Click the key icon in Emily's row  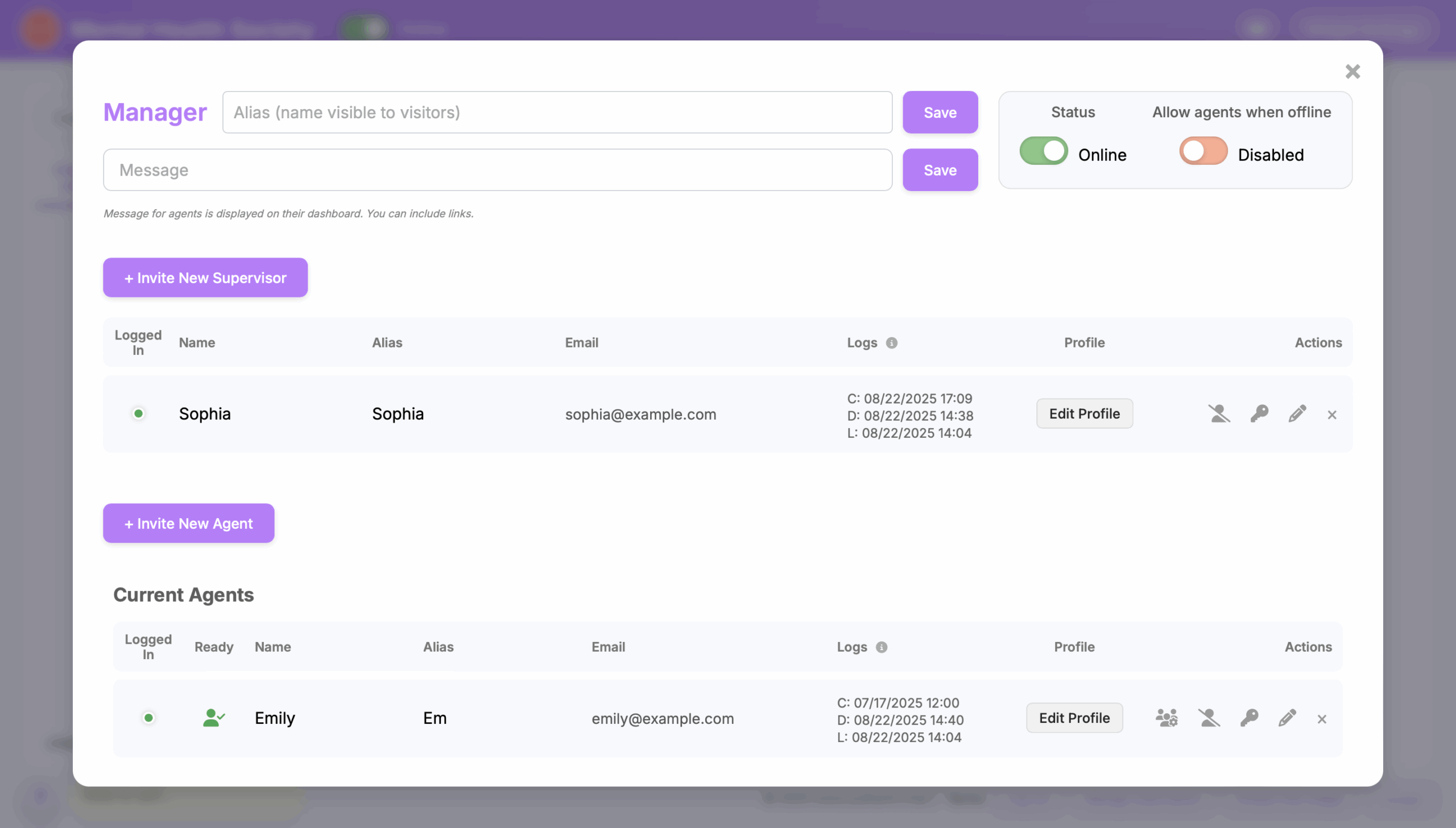coord(1249,718)
